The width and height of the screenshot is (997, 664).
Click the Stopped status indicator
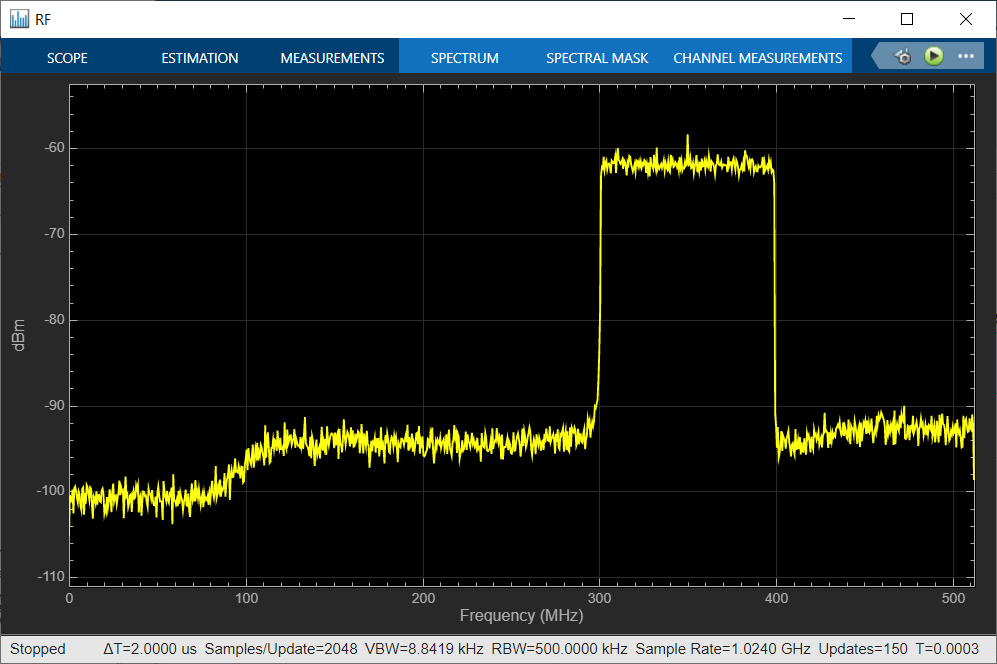click(x=37, y=649)
